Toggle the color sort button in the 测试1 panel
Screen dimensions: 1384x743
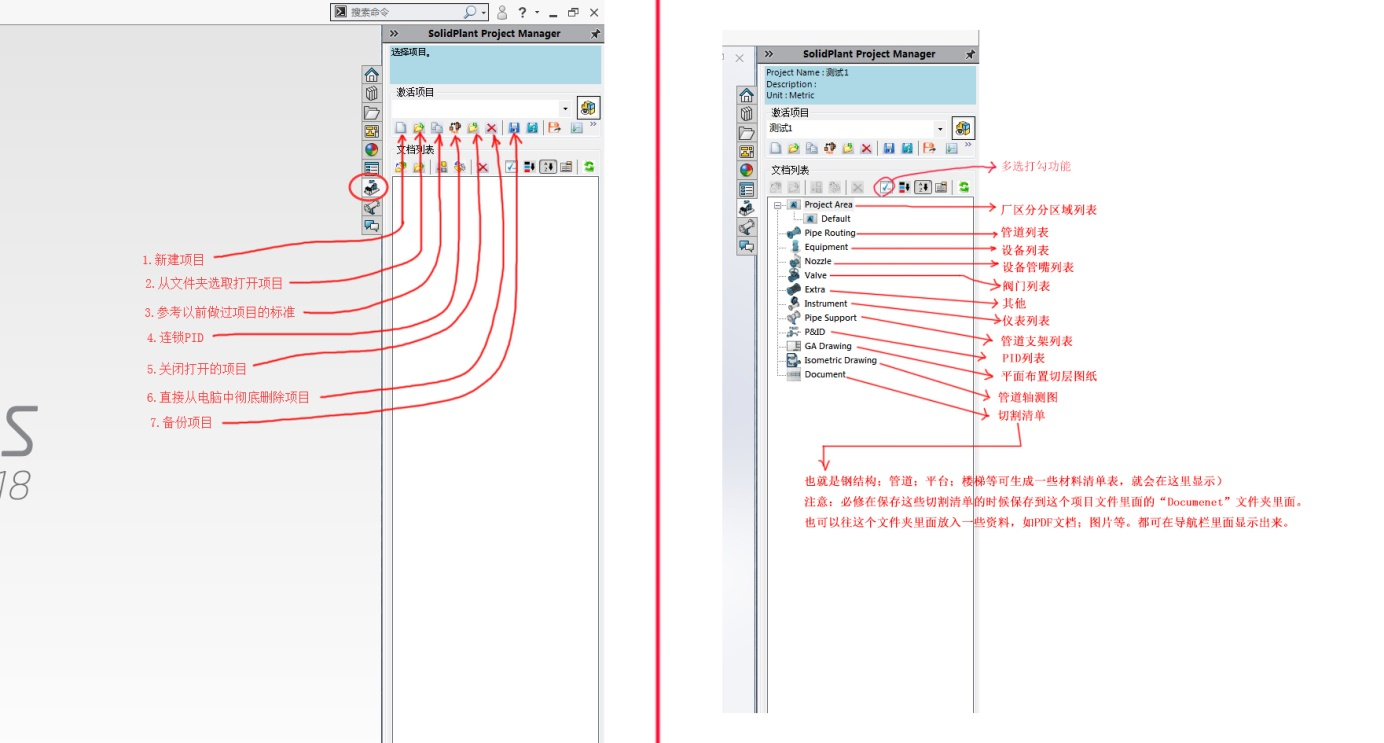[904, 187]
